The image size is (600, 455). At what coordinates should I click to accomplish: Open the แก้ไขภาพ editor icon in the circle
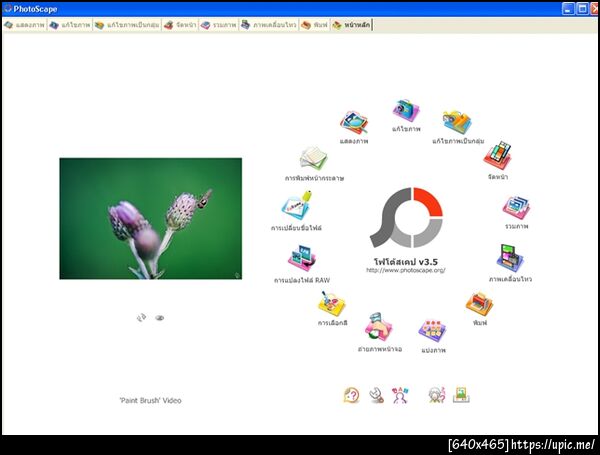click(406, 111)
